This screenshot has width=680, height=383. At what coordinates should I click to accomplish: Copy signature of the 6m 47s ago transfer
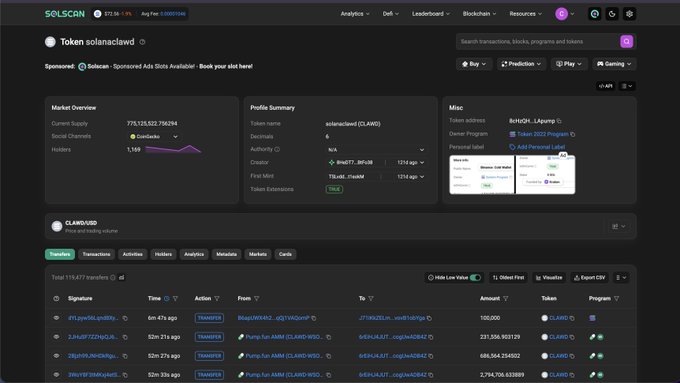[x=125, y=318]
